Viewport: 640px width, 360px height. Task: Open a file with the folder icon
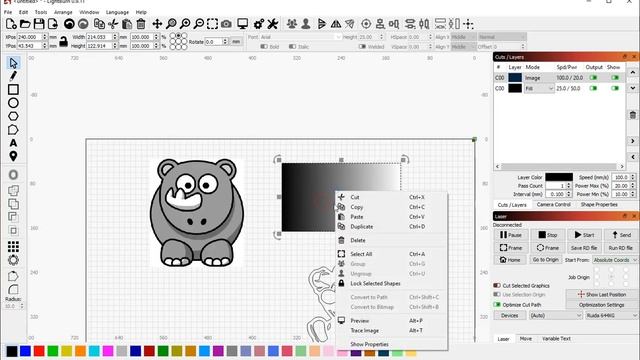[x=25, y=24]
